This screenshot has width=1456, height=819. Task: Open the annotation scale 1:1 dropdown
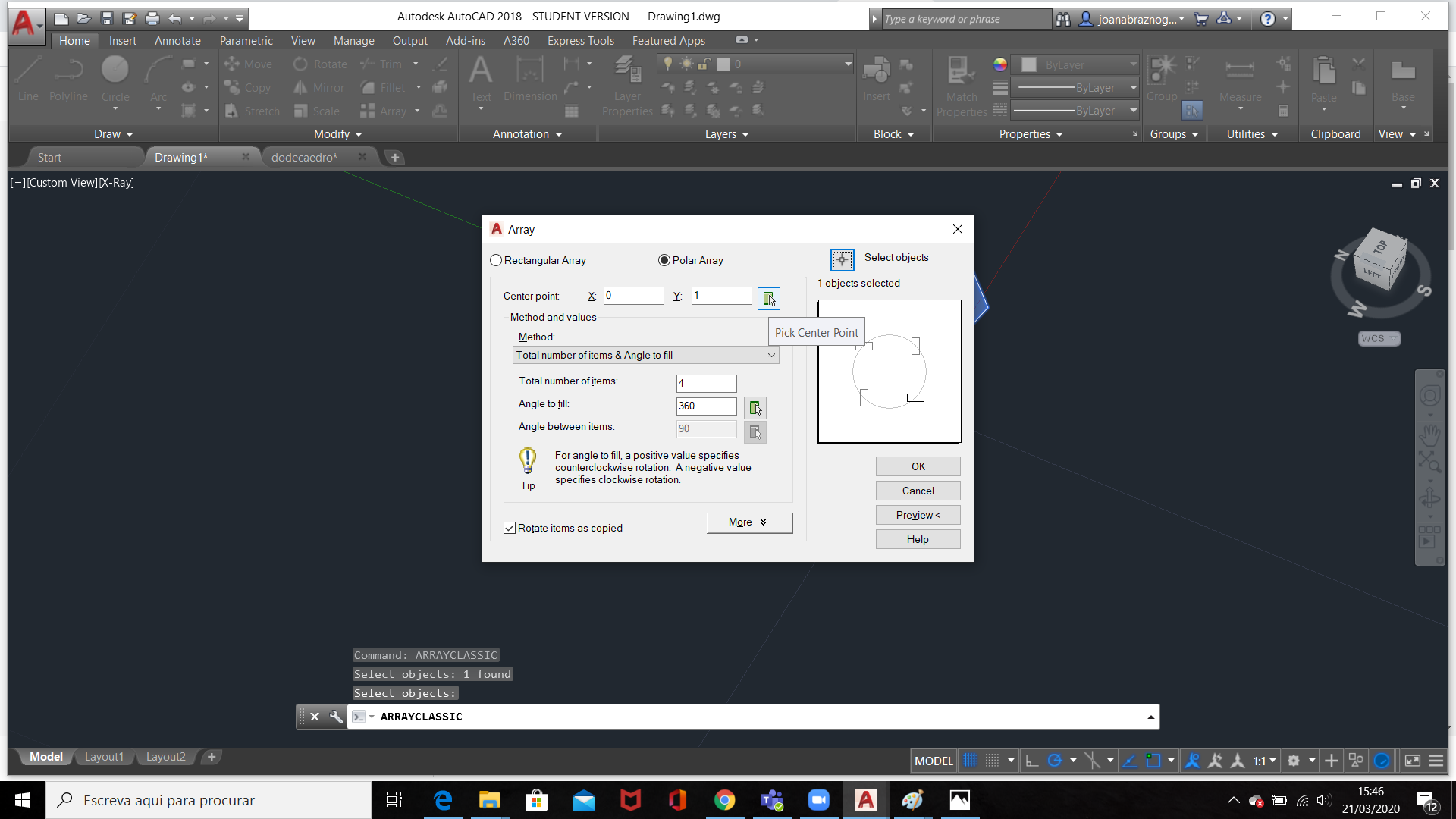tap(1264, 761)
